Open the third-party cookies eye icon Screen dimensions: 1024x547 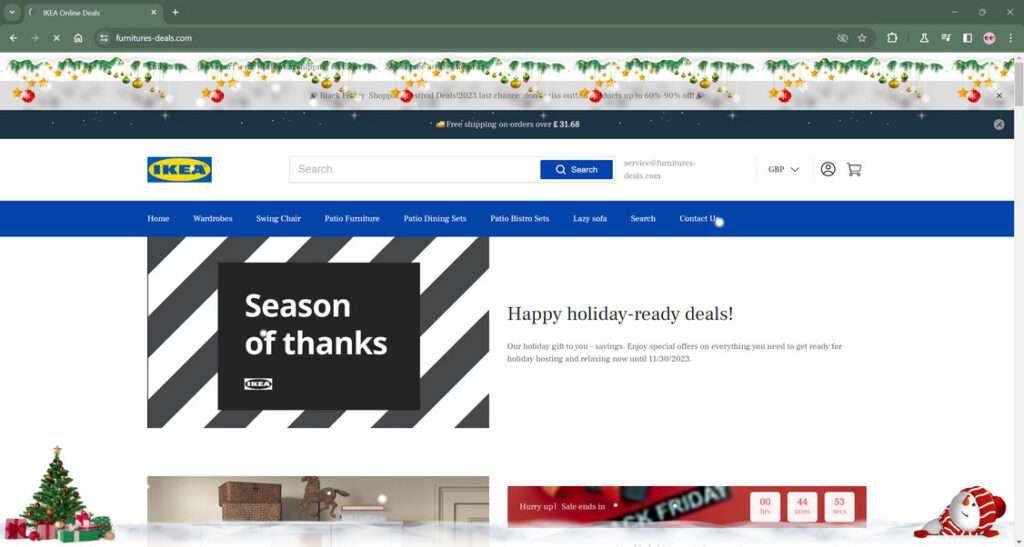coord(842,39)
